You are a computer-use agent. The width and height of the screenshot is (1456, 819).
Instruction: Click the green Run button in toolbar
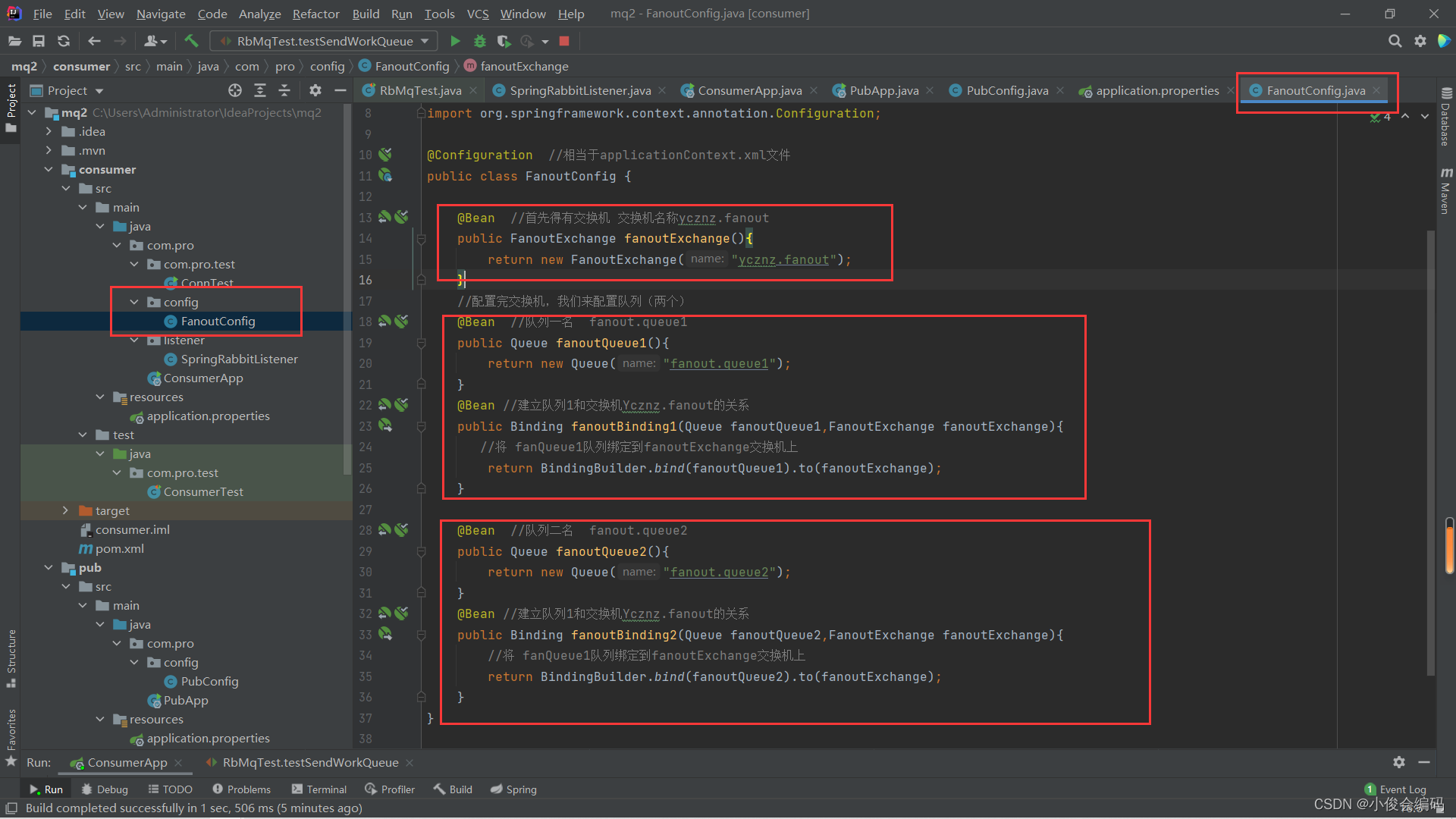point(455,41)
